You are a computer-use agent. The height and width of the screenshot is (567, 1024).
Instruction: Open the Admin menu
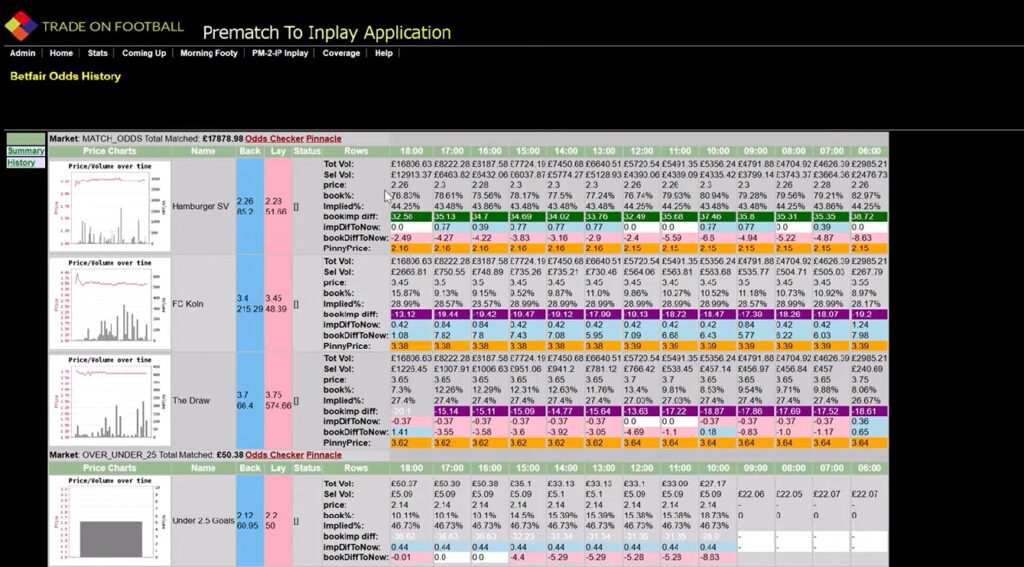pyautogui.click(x=22, y=54)
